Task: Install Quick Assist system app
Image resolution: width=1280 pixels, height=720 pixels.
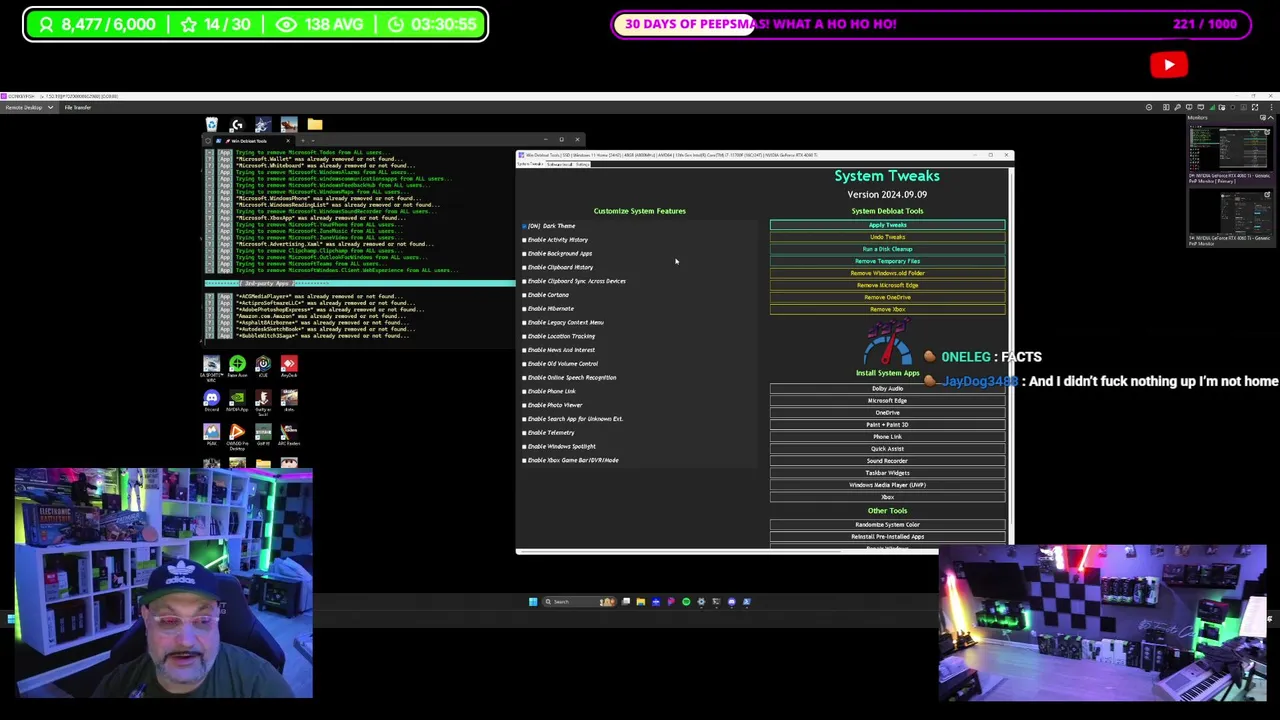Action: tap(887, 448)
